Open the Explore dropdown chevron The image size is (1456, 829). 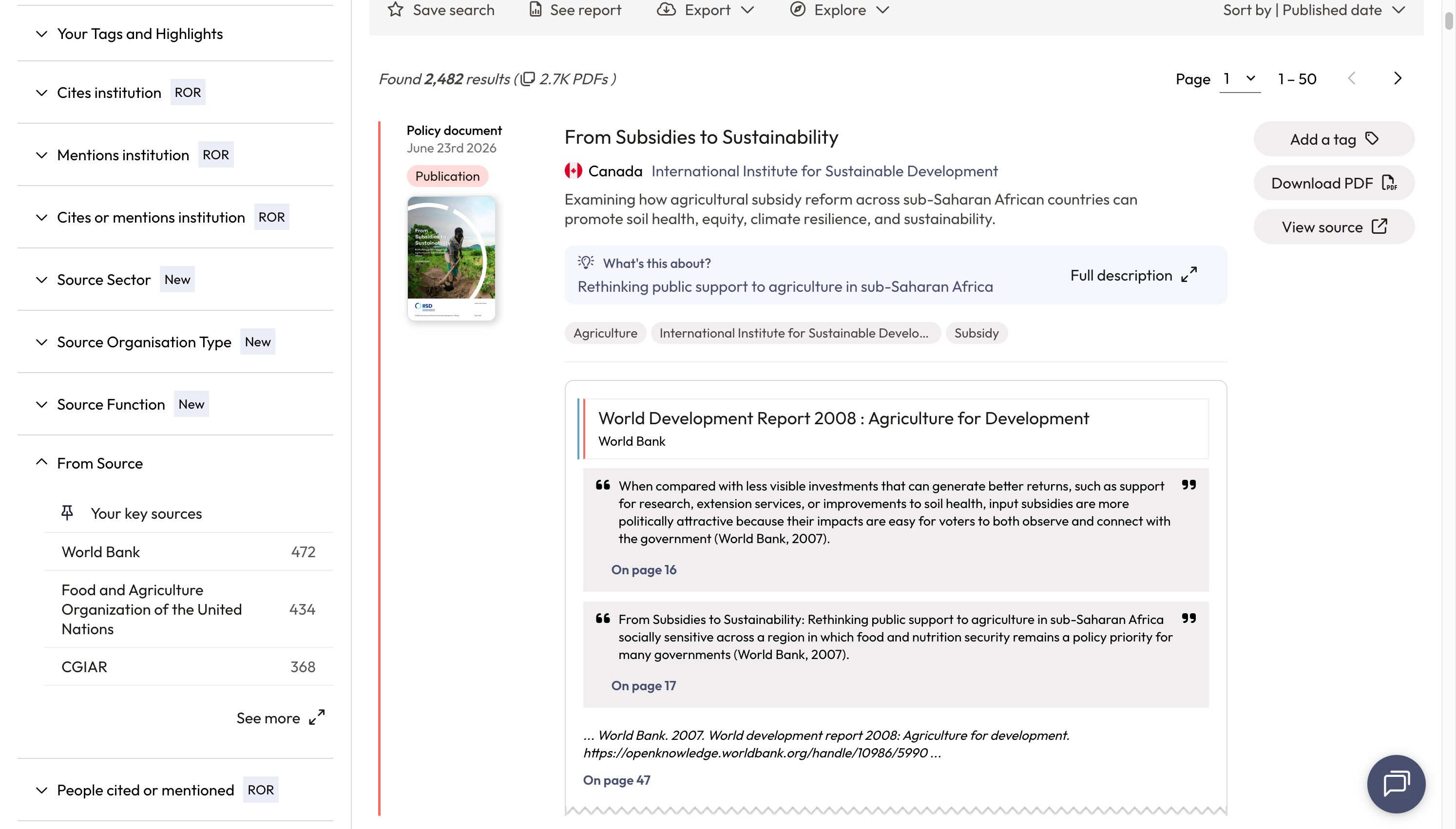pos(882,10)
